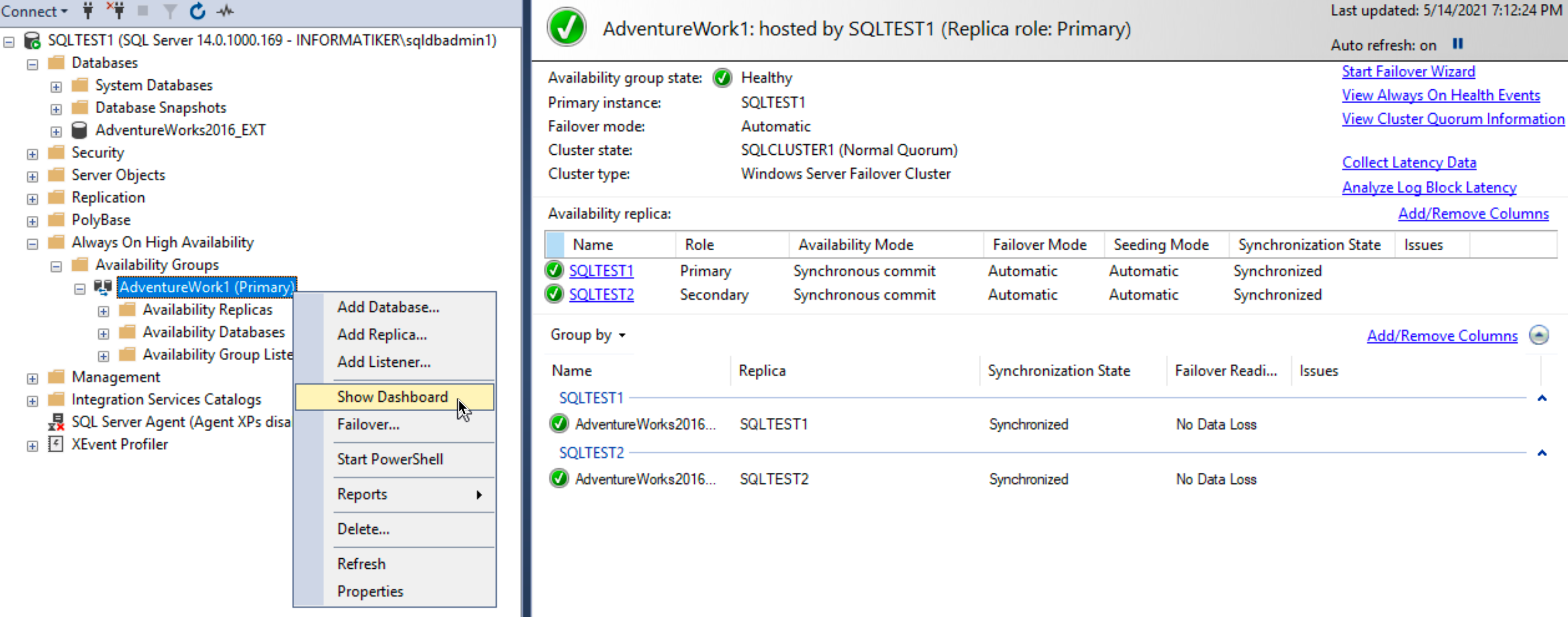Choose Add Replica... from context menu
1568x617 pixels.
[394, 334]
